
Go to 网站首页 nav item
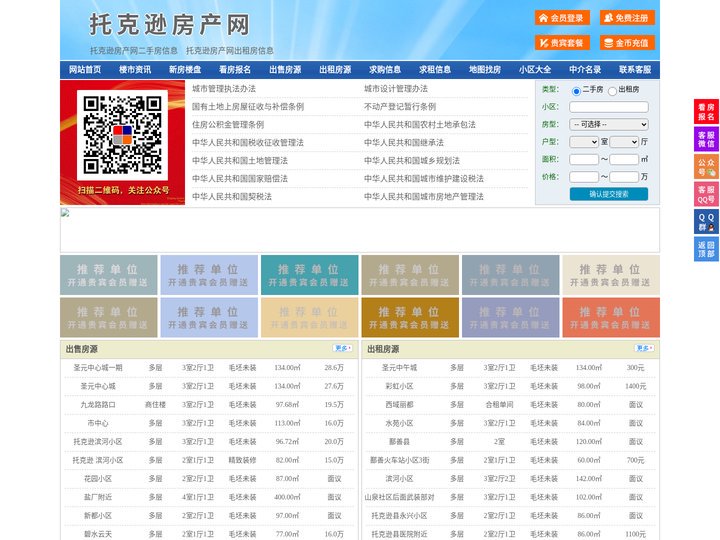tap(85, 70)
